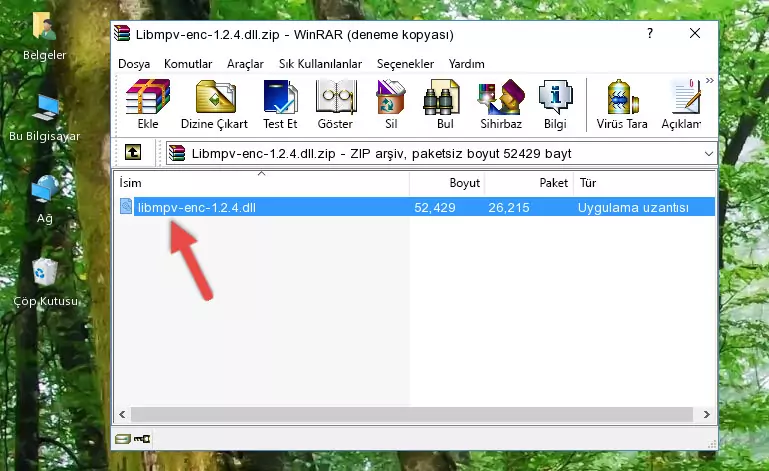Viewport: 769px width, 471px height.
Task: Open the Göster view tool
Action: [335, 105]
